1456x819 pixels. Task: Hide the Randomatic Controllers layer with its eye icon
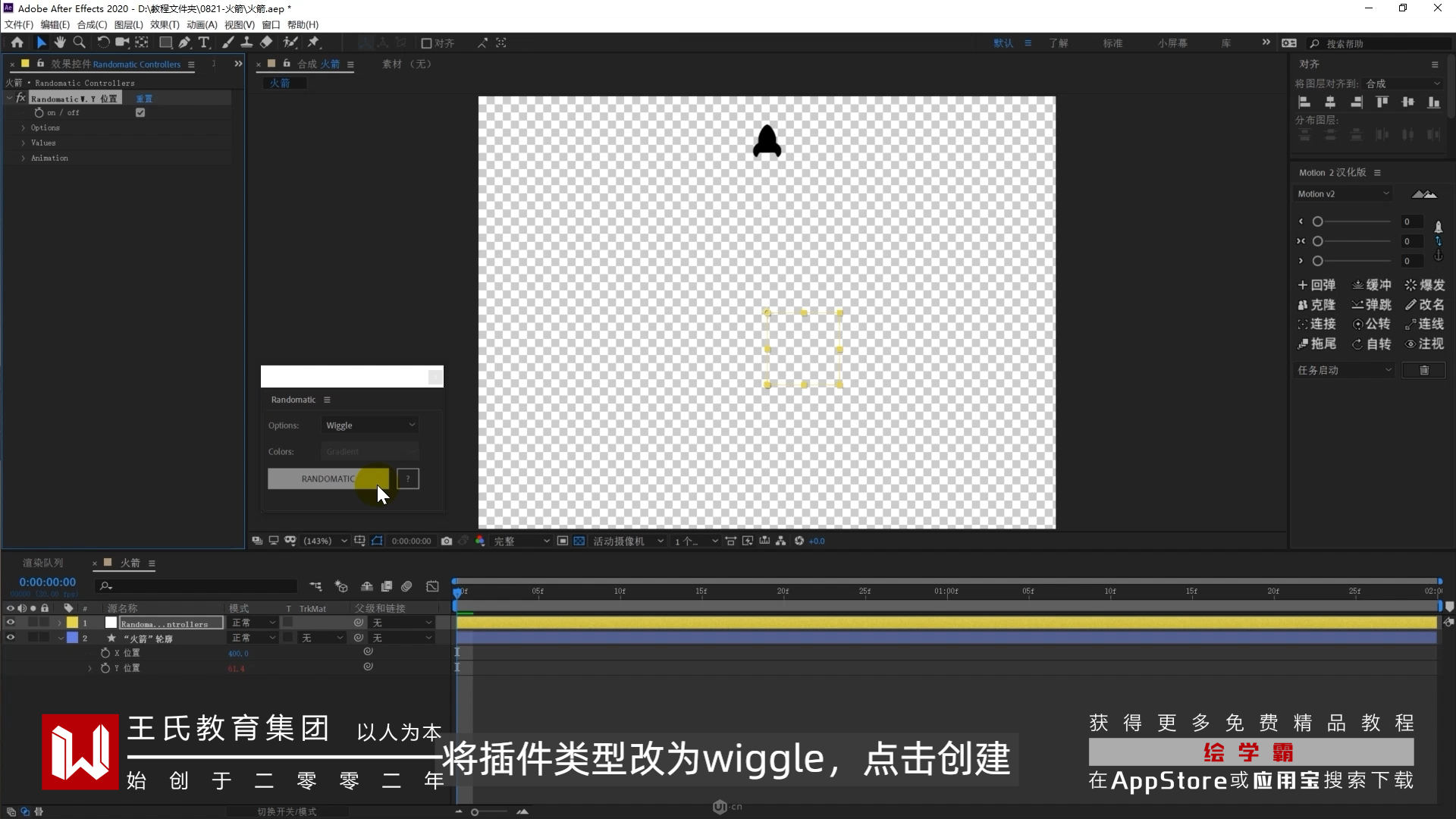11,623
